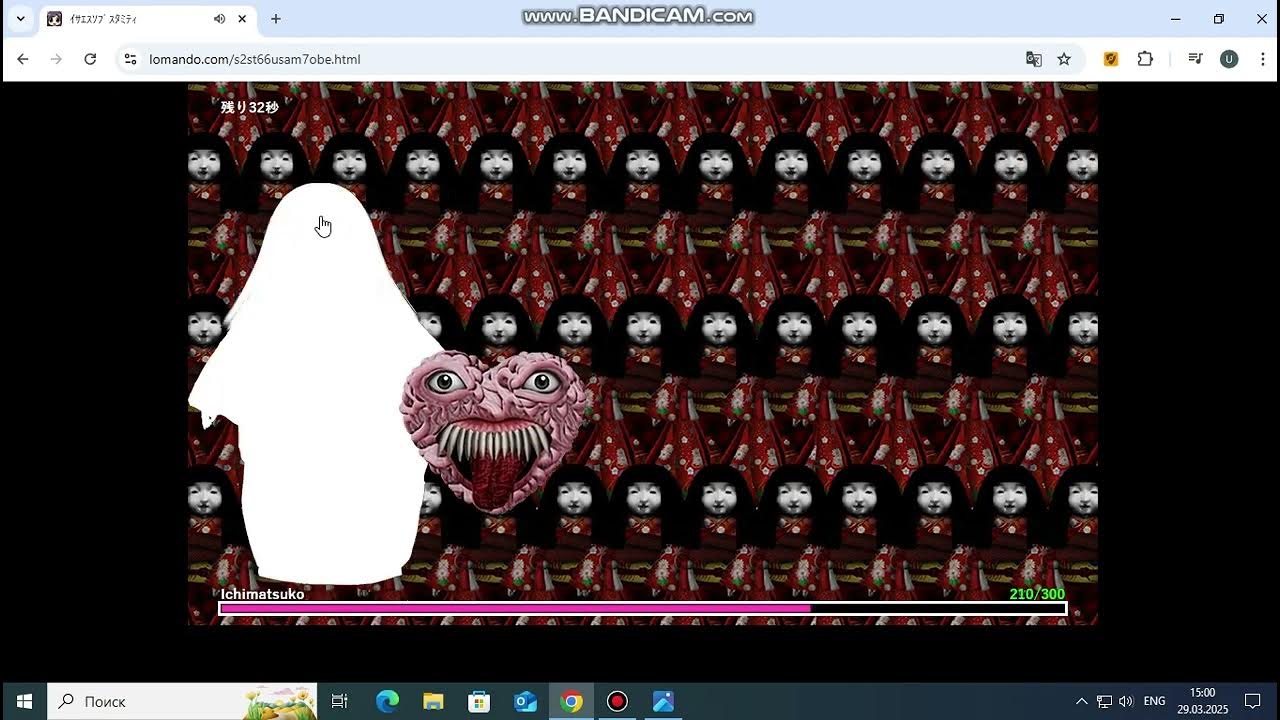Screen dimensions: 1280x720
Task: Expand the tab search dropdown arrow
Action: (x=20, y=19)
